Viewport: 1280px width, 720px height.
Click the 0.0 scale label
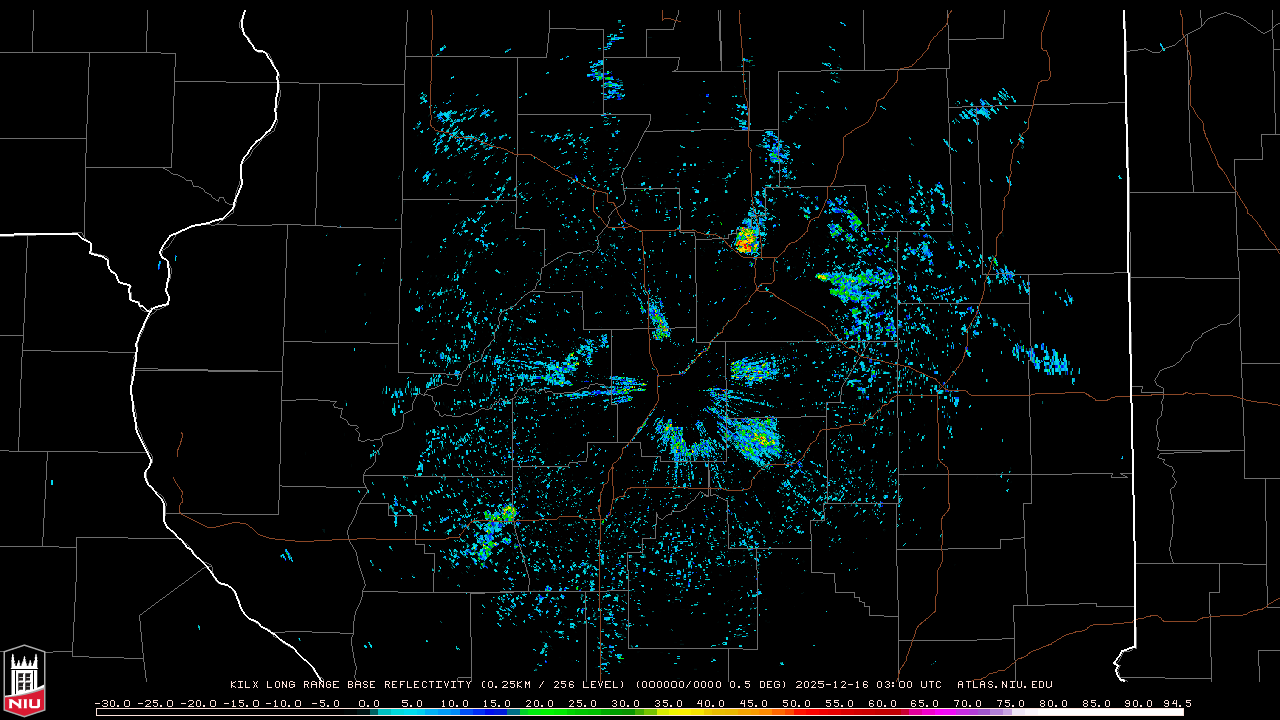(x=369, y=703)
